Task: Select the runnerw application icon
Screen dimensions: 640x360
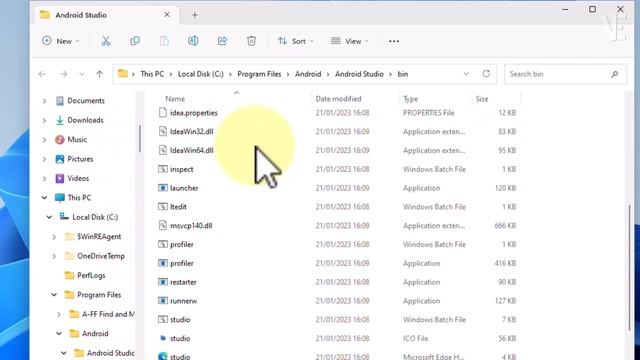Action: [163, 301]
